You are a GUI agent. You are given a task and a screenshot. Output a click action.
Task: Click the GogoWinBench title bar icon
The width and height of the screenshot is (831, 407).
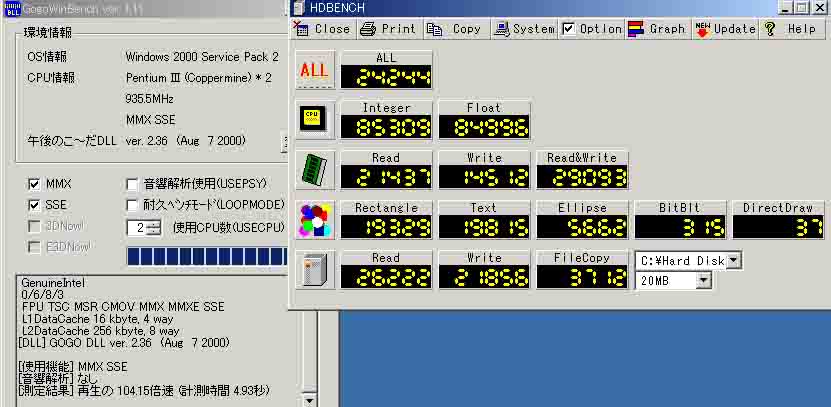click(x=12, y=9)
